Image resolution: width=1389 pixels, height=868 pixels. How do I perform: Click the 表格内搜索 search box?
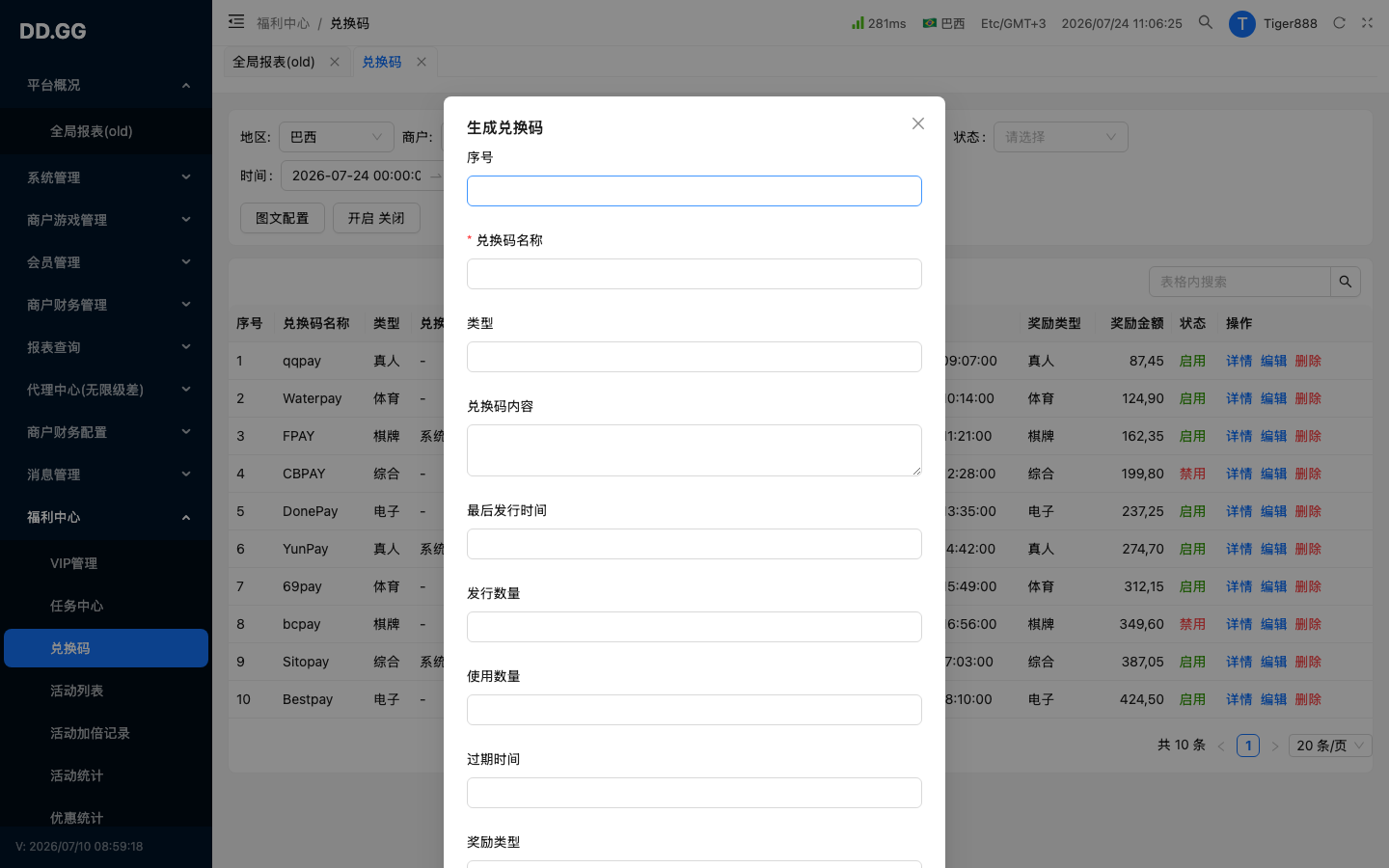coord(1239,282)
